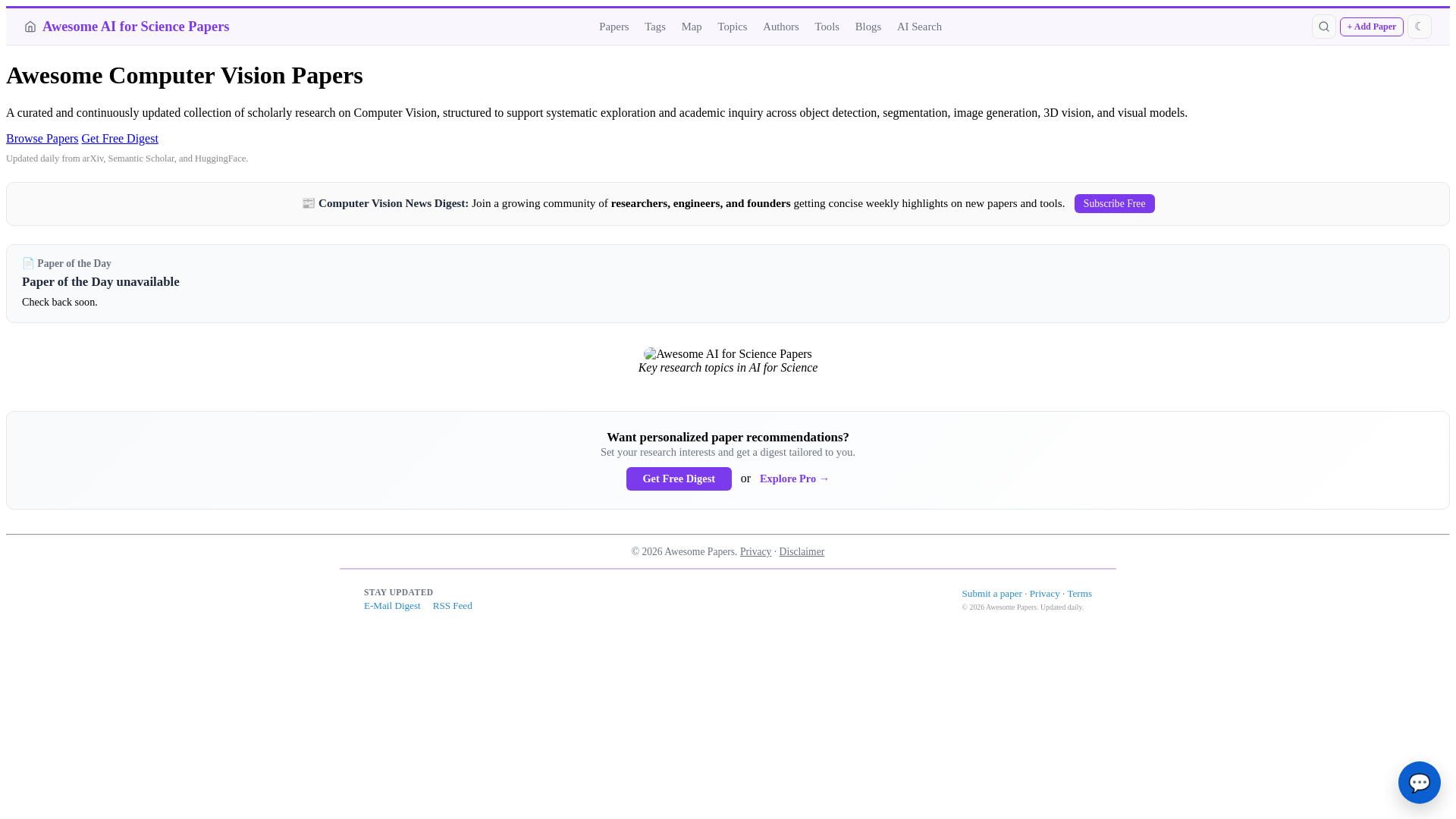The width and height of the screenshot is (1456, 819).
Task: Click the Paper of the Day unavailable heading
Action: (101, 282)
